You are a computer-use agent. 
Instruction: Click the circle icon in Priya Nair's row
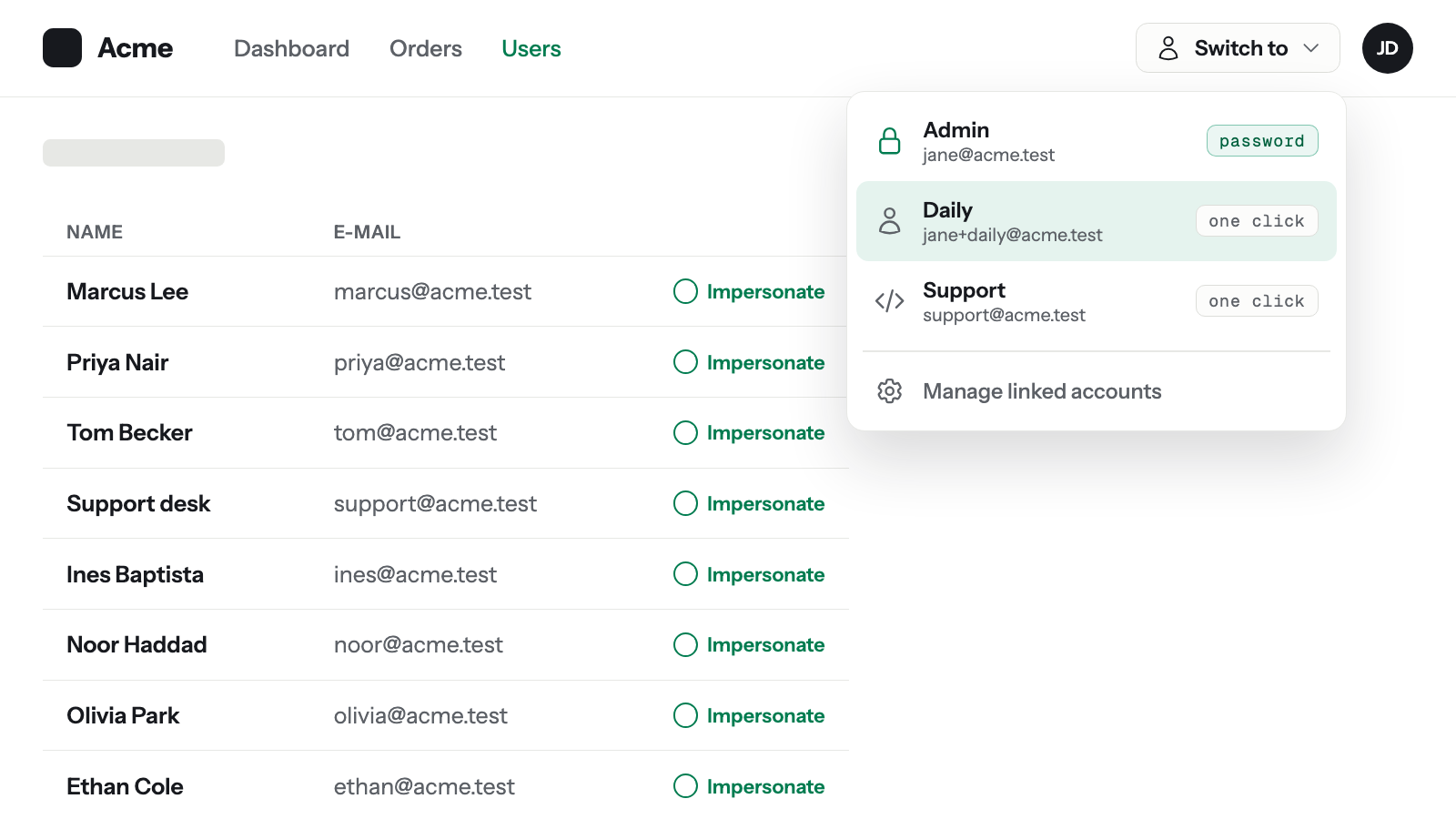[x=685, y=362]
